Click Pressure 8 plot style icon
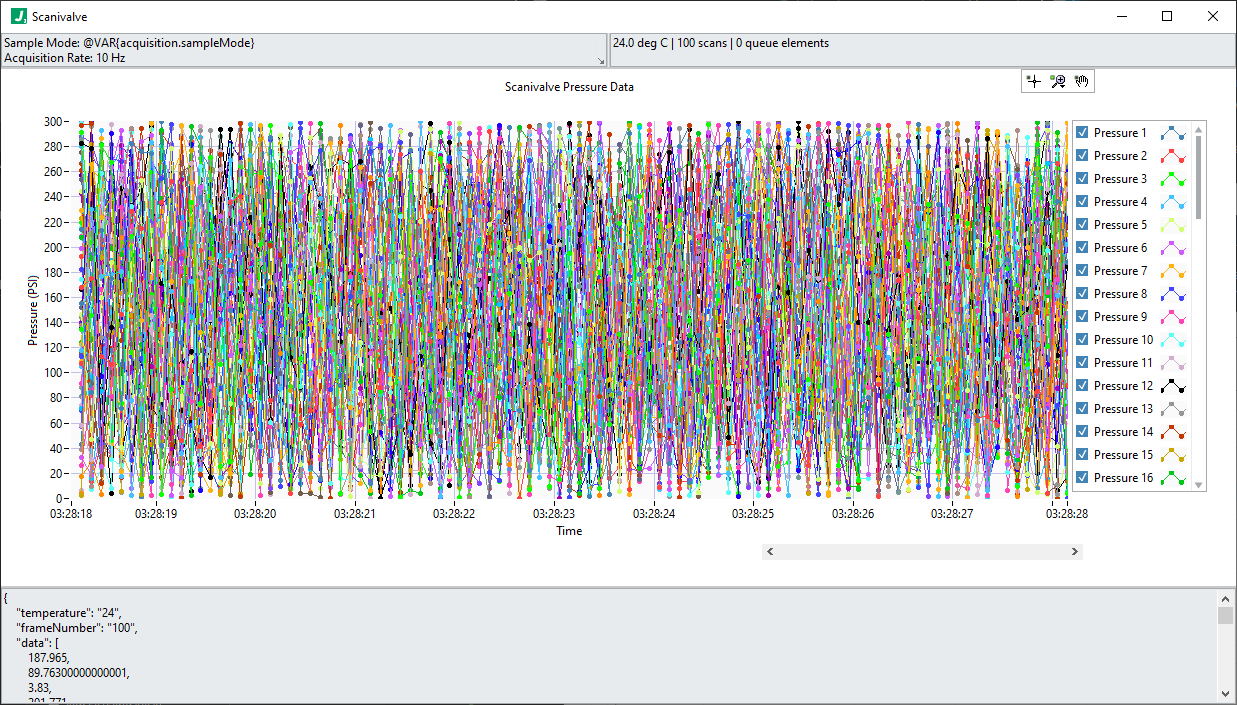The image size is (1237, 705). 1173,294
